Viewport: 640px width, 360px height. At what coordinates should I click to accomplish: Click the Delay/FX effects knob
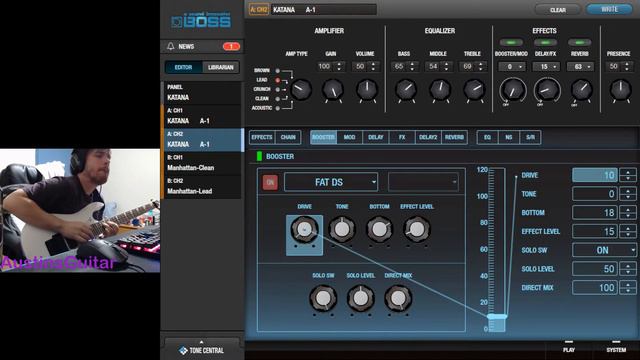[547, 90]
